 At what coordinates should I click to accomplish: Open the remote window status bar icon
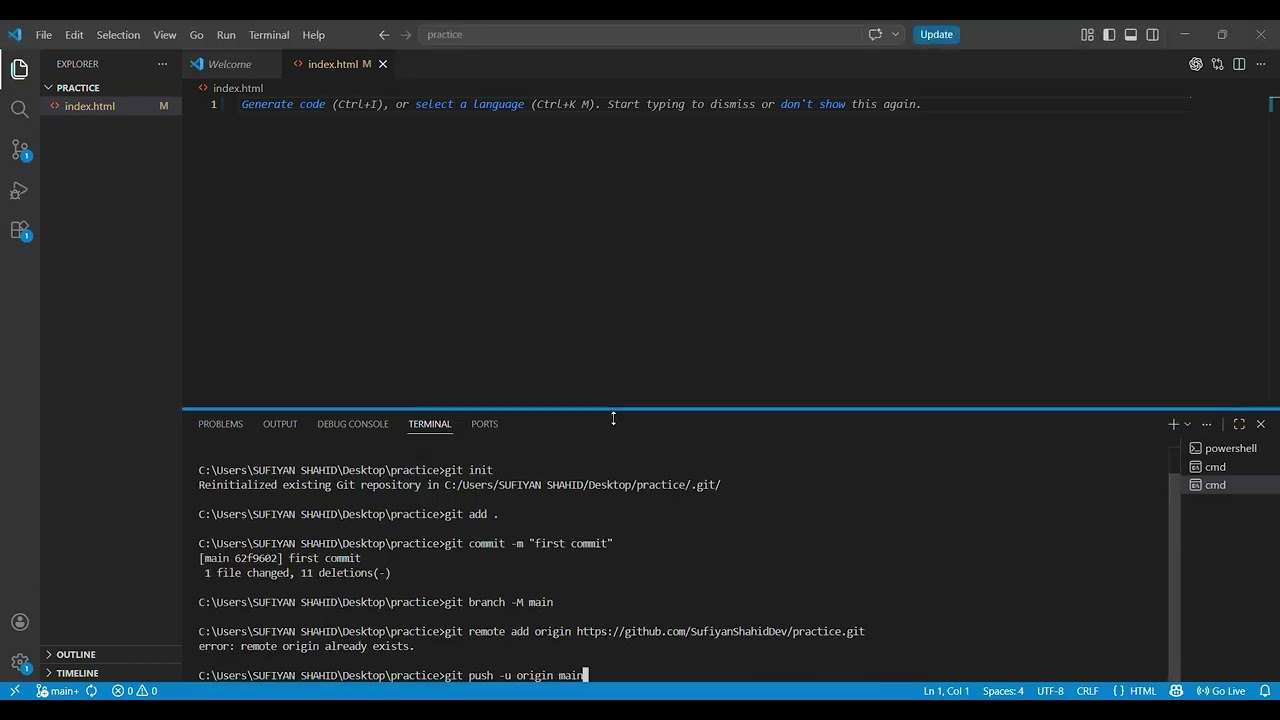tap(15, 691)
